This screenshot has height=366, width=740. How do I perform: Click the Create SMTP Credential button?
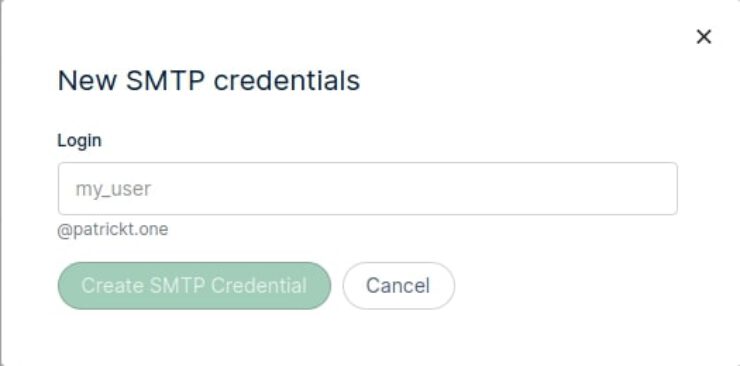(x=194, y=286)
